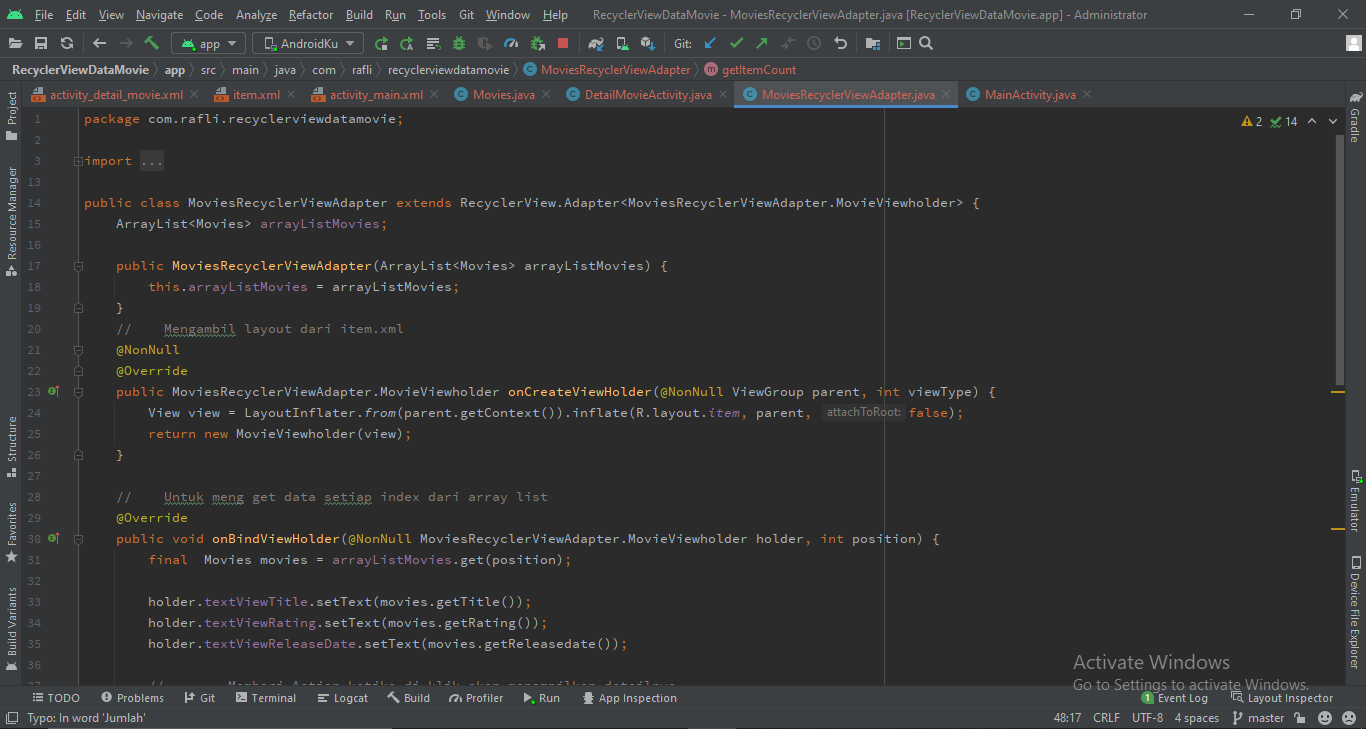Viewport: 1366px width, 729px height.
Task: Open the Refactor menu
Action: [x=311, y=15]
